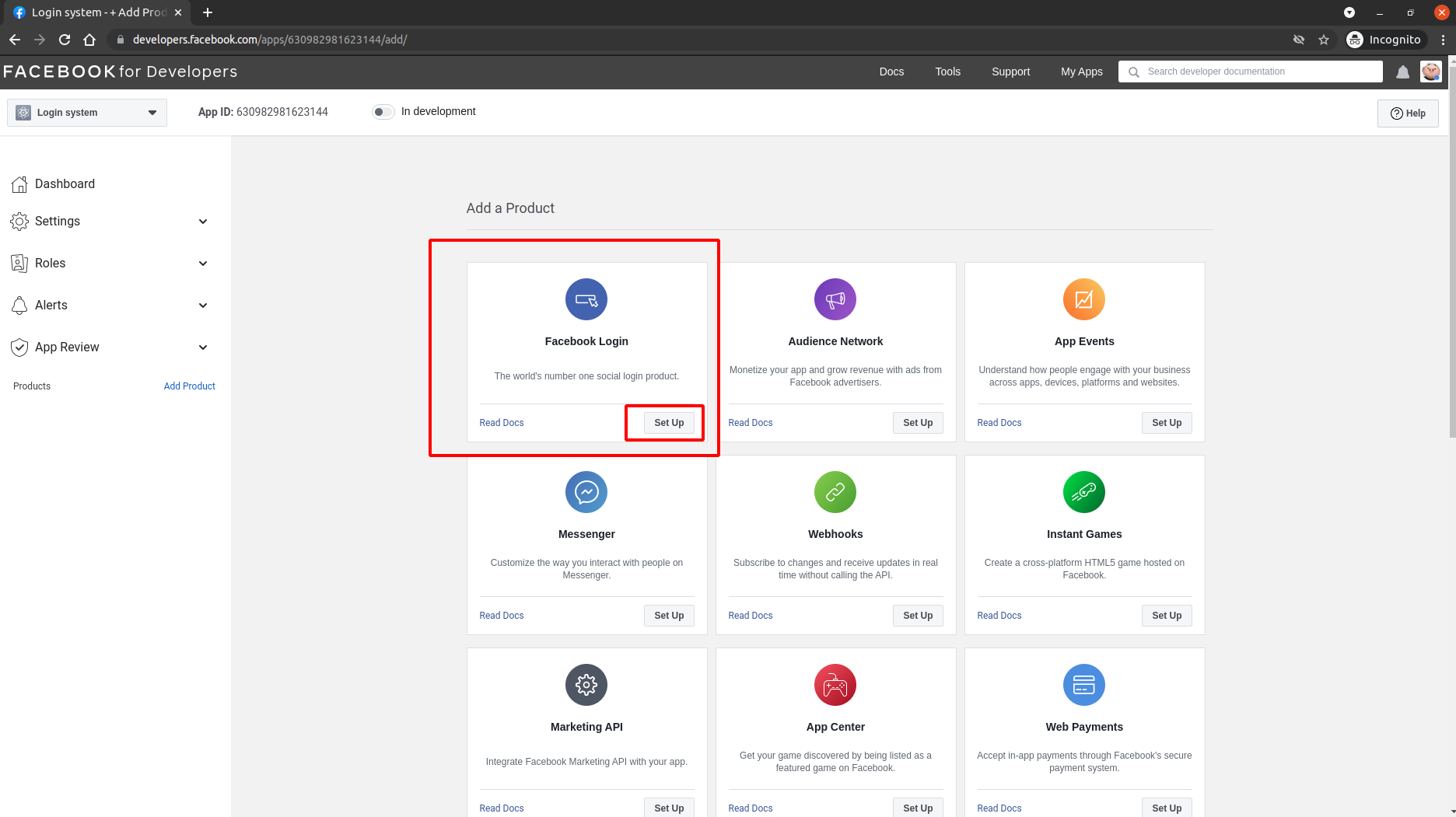Click the Marketing API gear icon
Viewport: 1456px width, 817px height.
(x=586, y=685)
